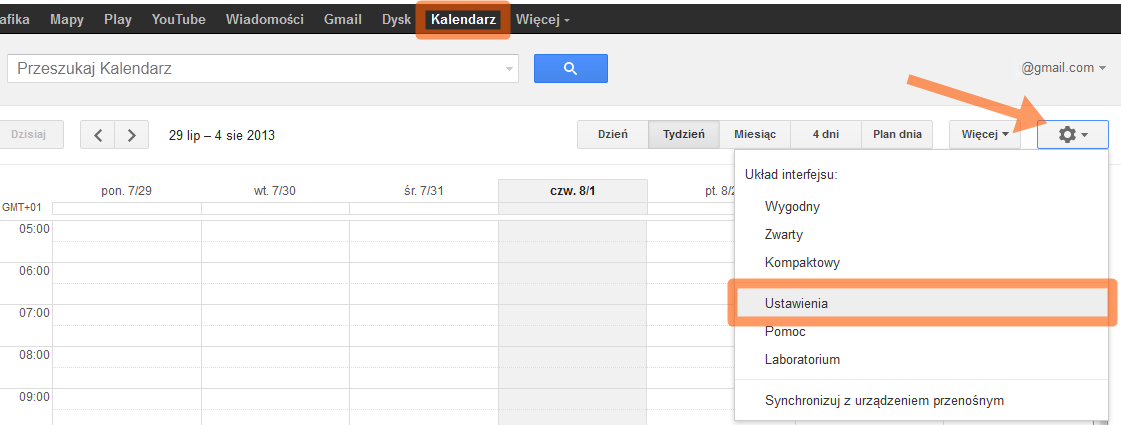Click the blue search magnifier button
This screenshot has width=1121, height=425.
[x=570, y=68]
